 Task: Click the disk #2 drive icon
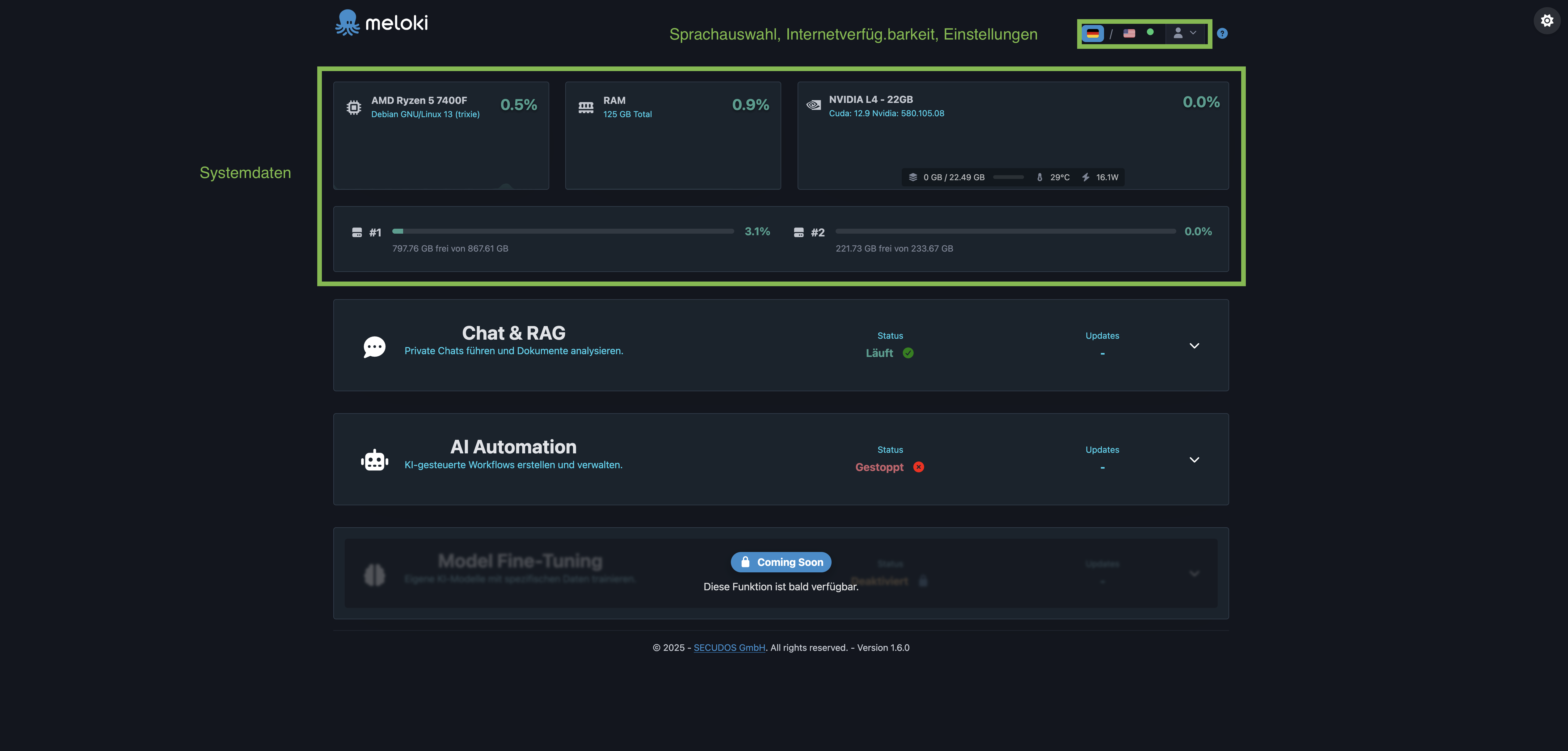799,232
